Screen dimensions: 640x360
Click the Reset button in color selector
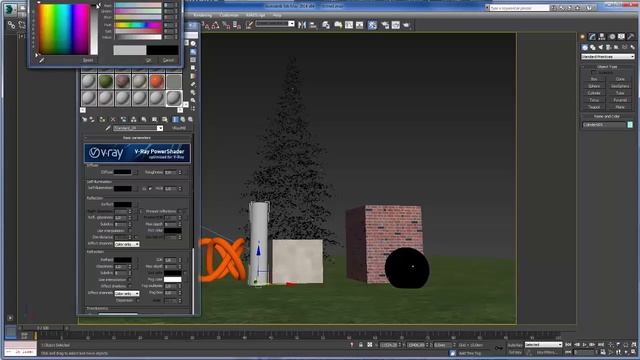point(88,60)
